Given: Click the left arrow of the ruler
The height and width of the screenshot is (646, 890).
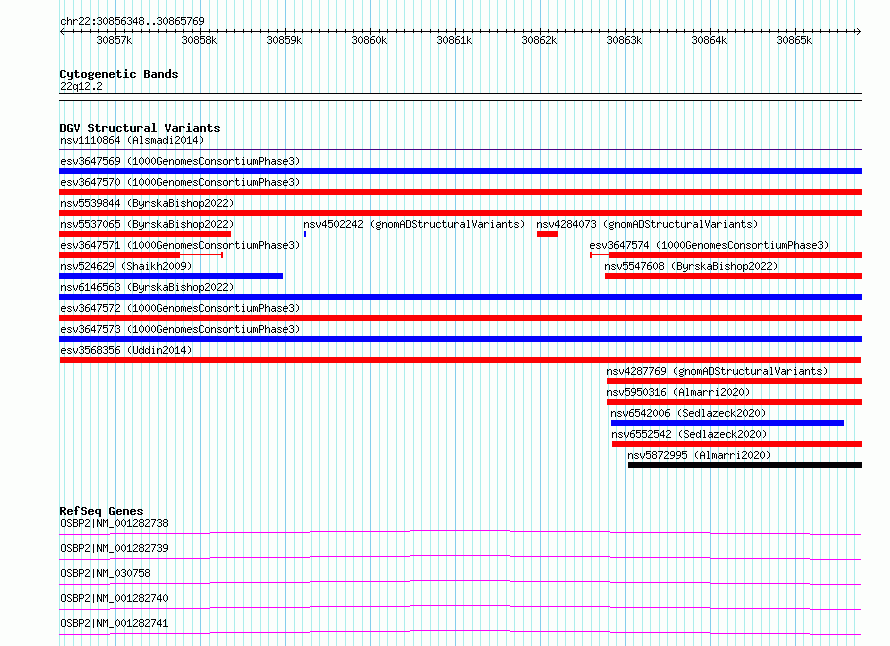Looking at the screenshot, I should pos(62,31).
